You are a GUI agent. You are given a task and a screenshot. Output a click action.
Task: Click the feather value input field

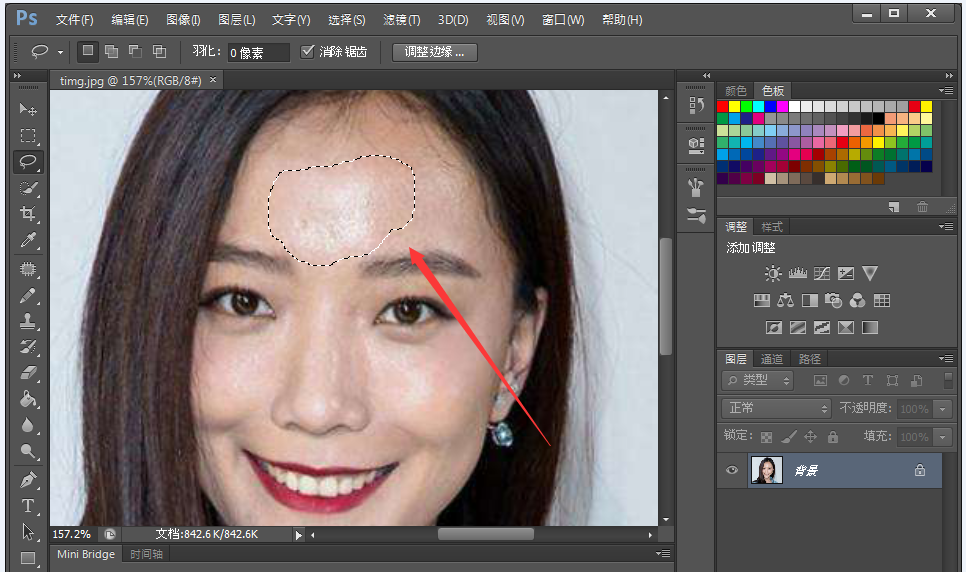258,52
